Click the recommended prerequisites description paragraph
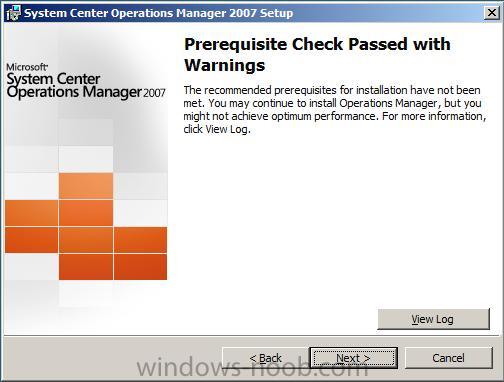 click(335, 109)
